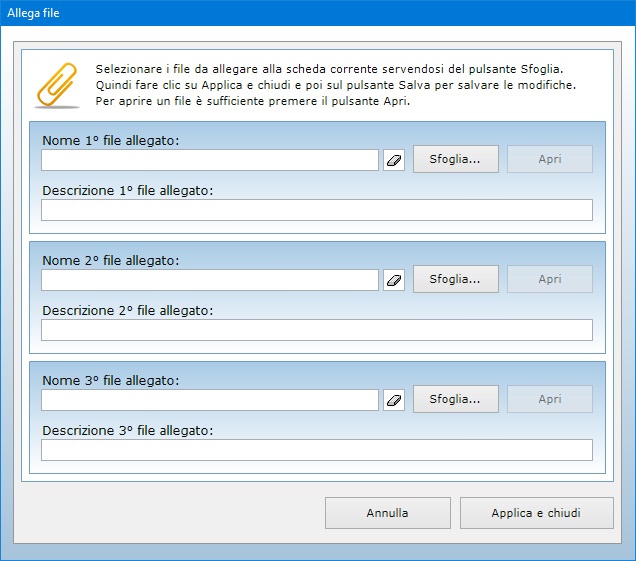Confirm with Applica e chiudi button
The width and height of the screenshot is (636, 561).
(536, 513)
